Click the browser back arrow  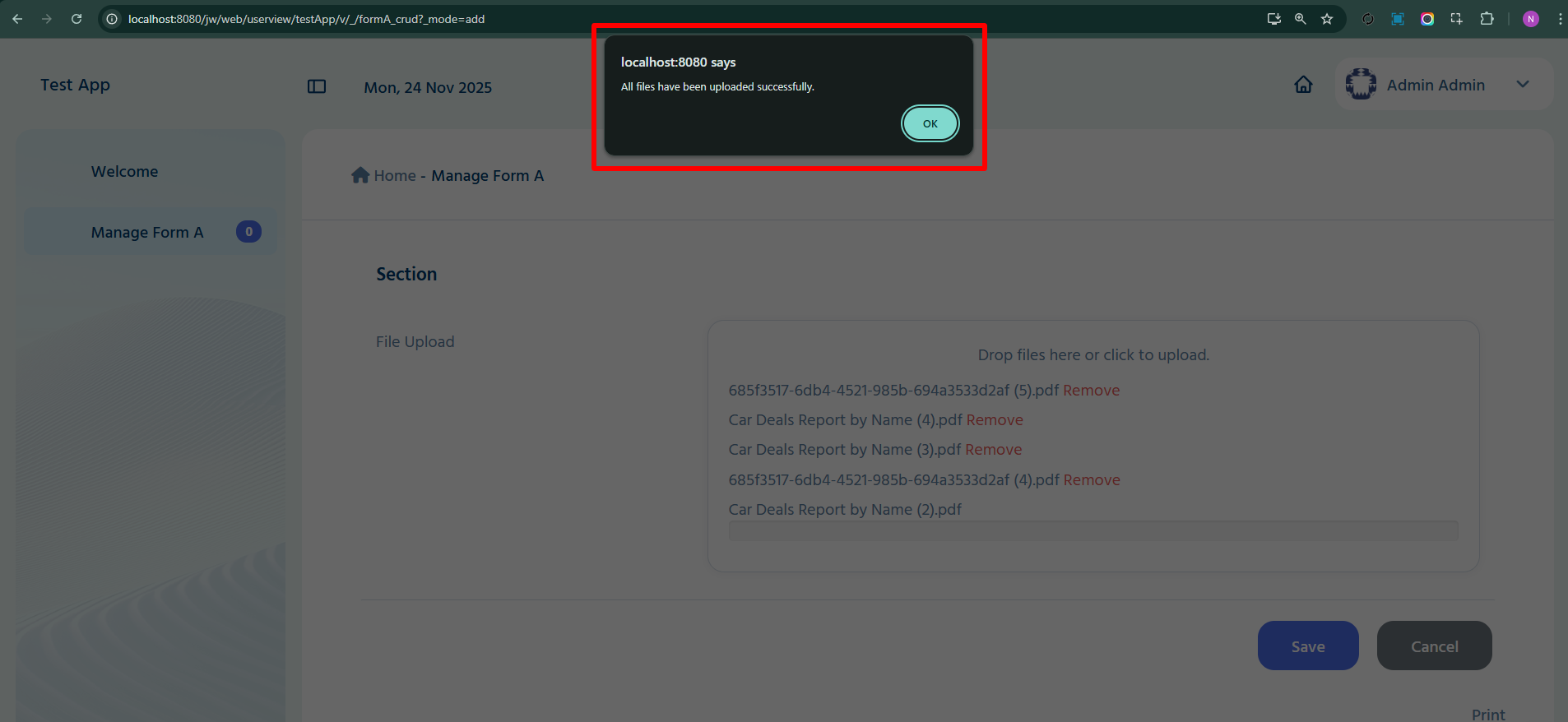click(17, 18)
